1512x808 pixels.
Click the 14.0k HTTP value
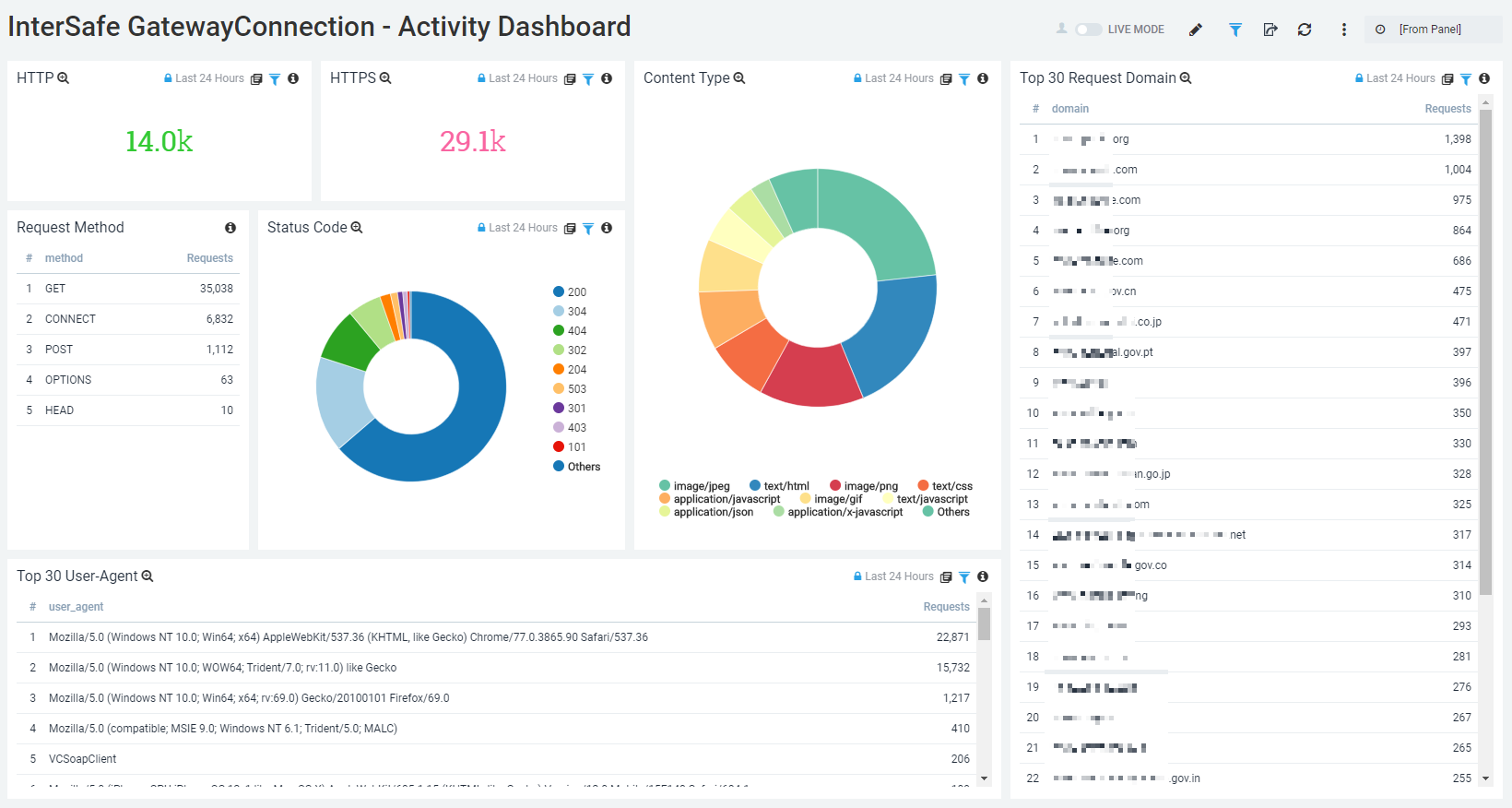click(x=159, y=141)
